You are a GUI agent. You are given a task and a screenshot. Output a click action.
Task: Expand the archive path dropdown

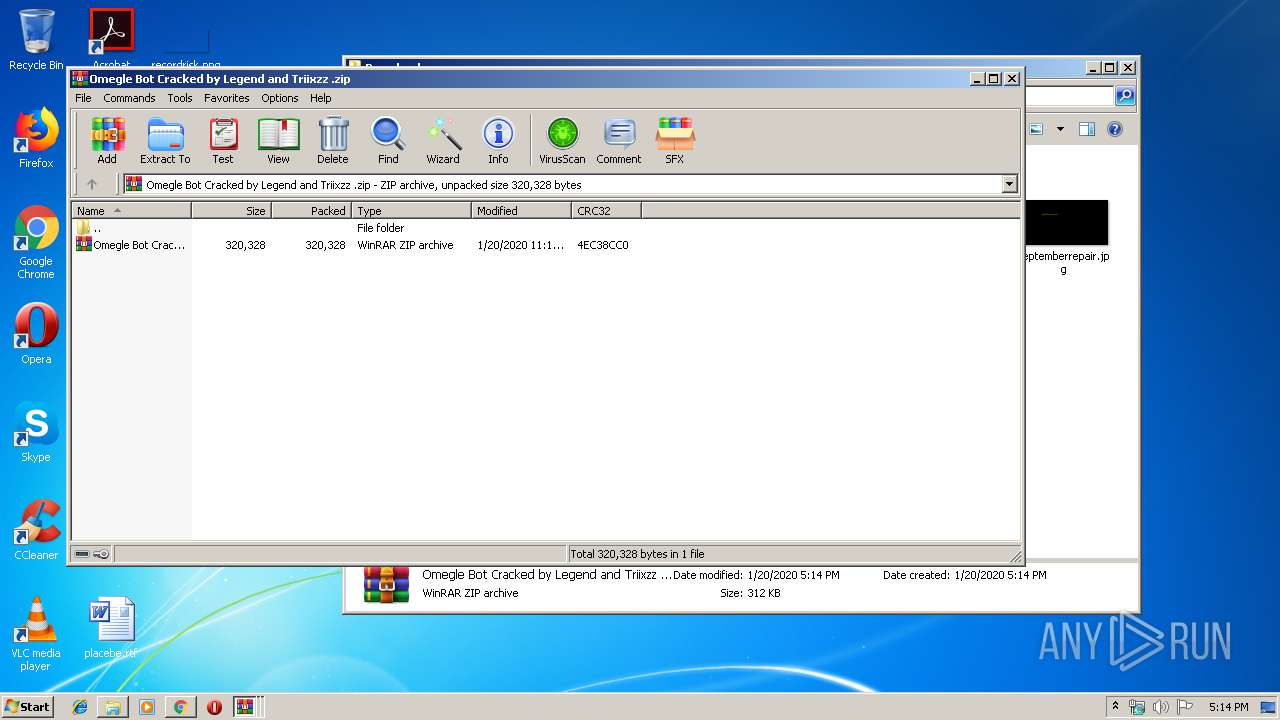(1009, 184)
